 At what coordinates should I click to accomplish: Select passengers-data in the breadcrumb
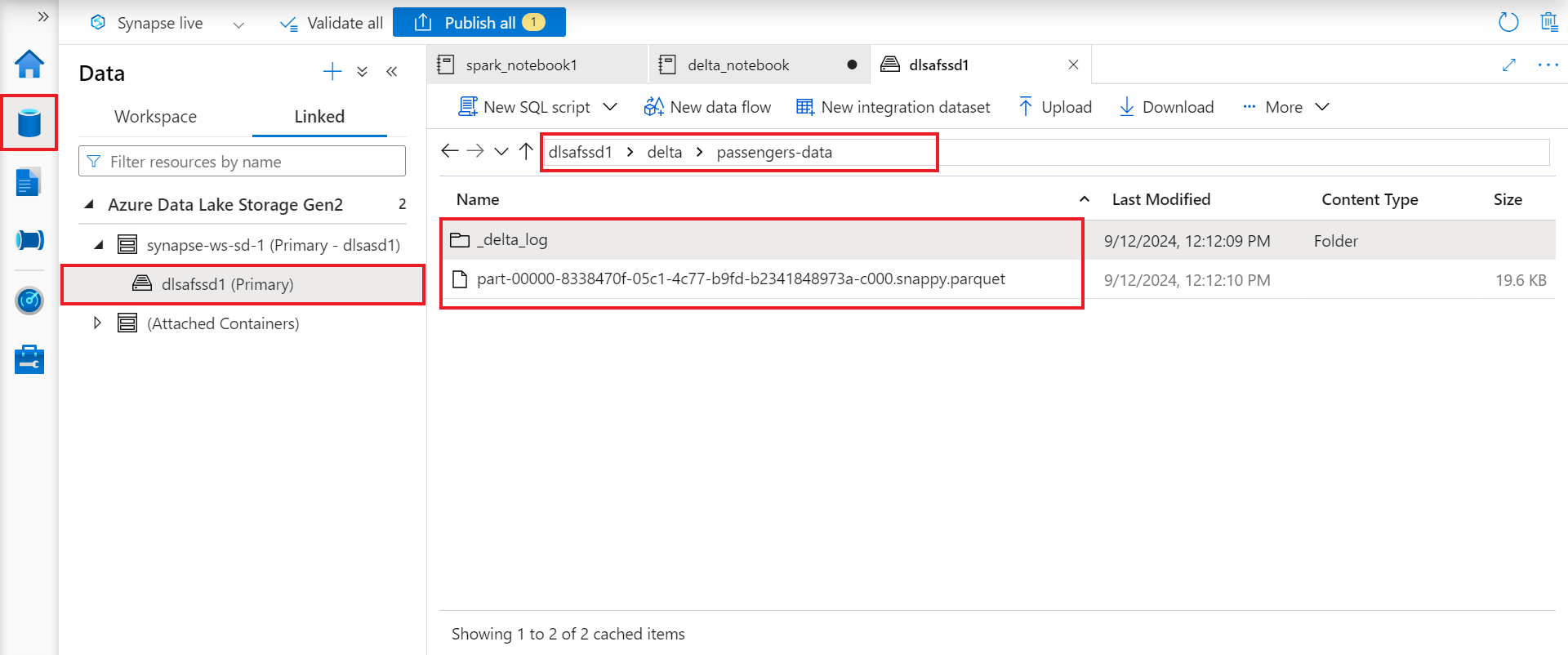[774, 152]
